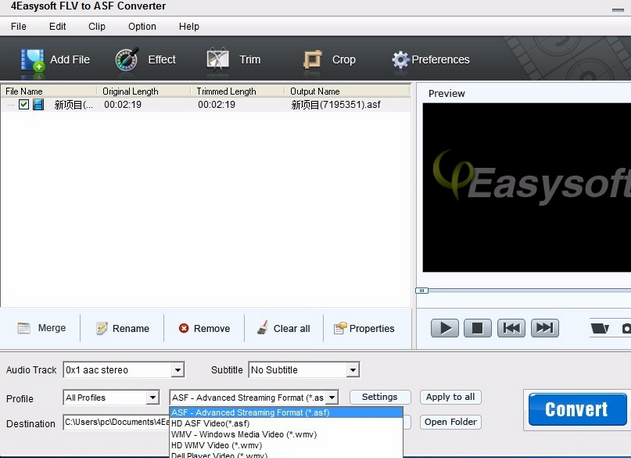631x458 pixels.
Task: Select output name 新项目(7195351).asf cell
Action: pos(336,105)
